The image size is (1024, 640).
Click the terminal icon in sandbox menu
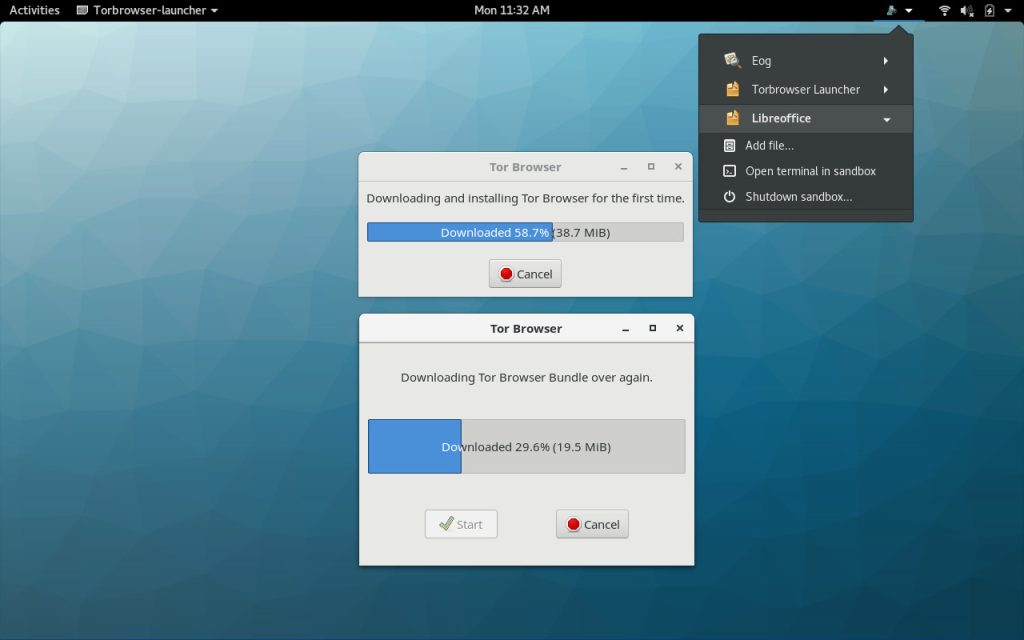pos(729,171)
